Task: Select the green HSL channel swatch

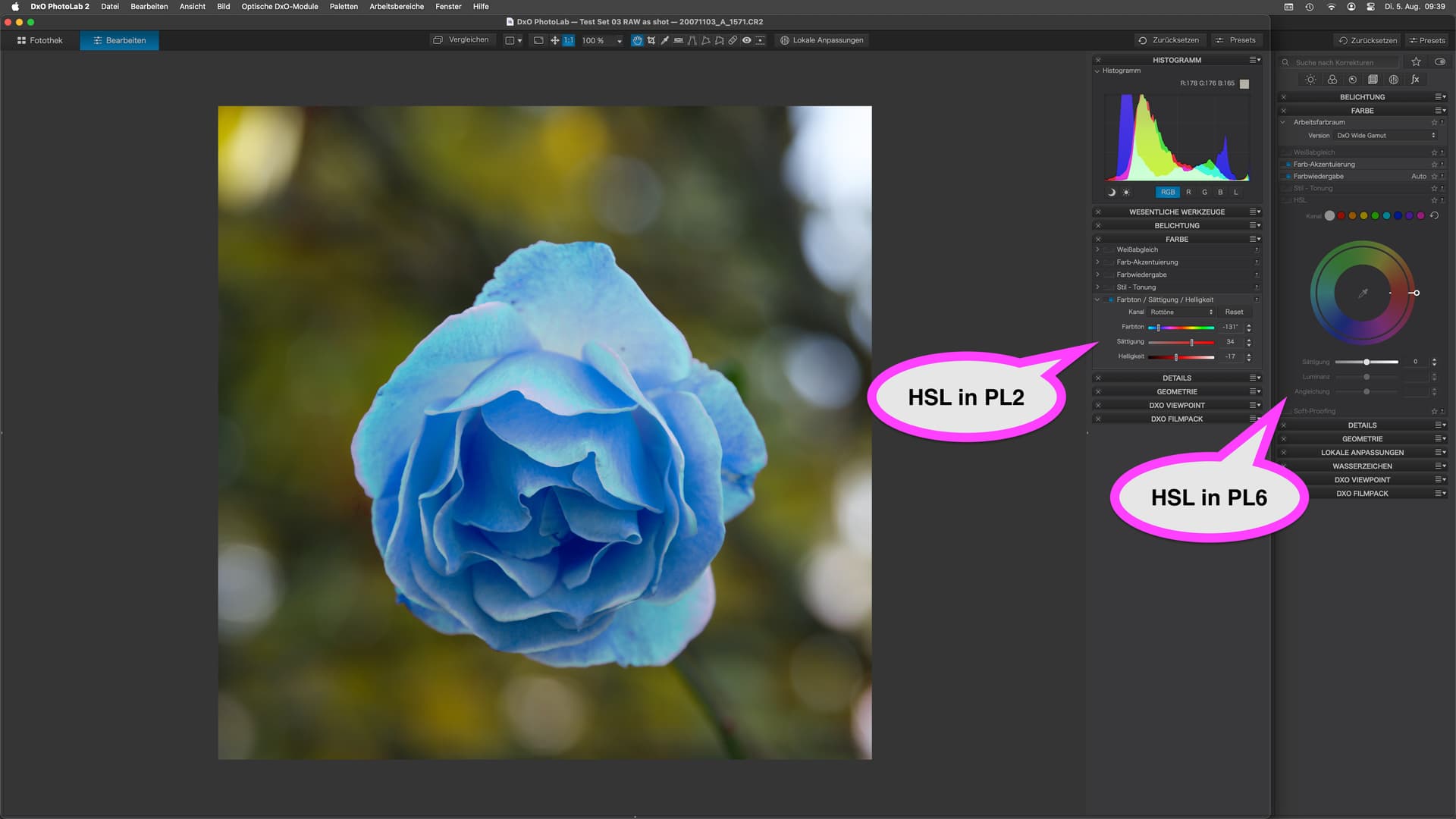Action: tap(1375, 216)
